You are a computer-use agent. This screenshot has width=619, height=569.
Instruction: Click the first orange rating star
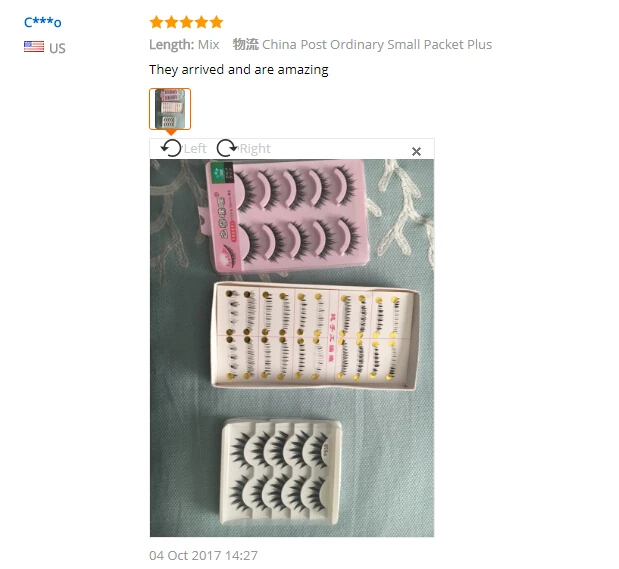[156, 22]
